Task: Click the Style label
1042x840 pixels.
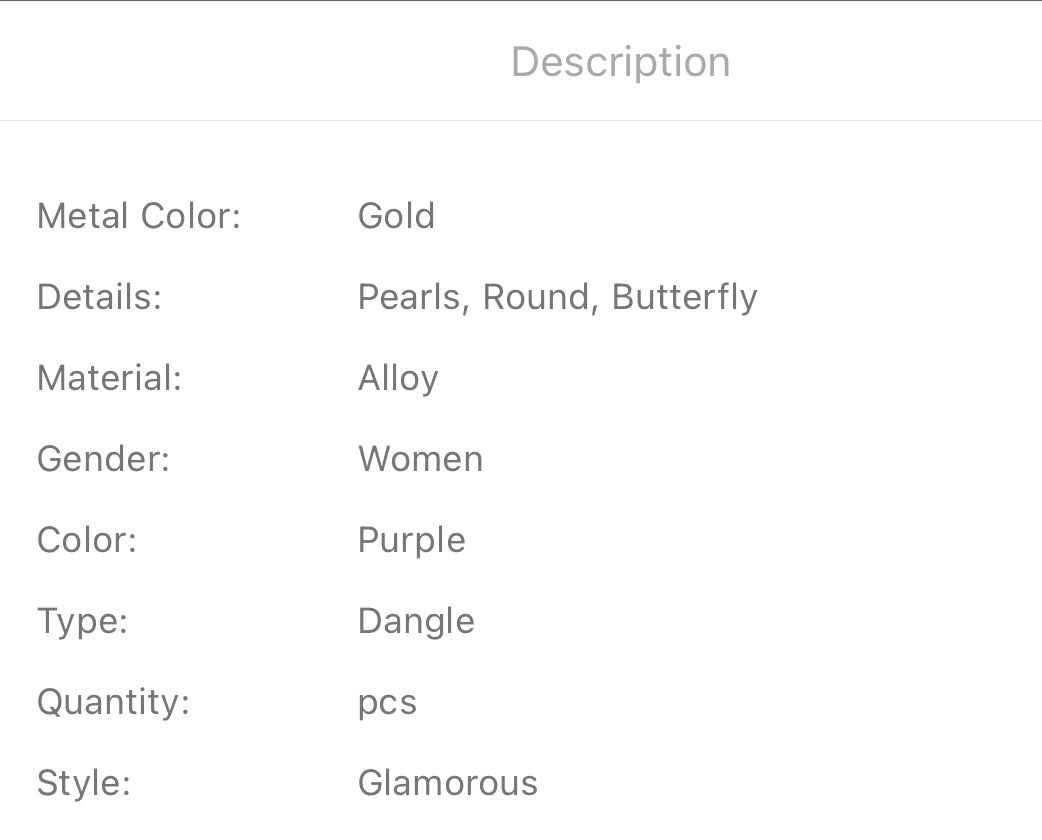Action: tap(84, 783)
